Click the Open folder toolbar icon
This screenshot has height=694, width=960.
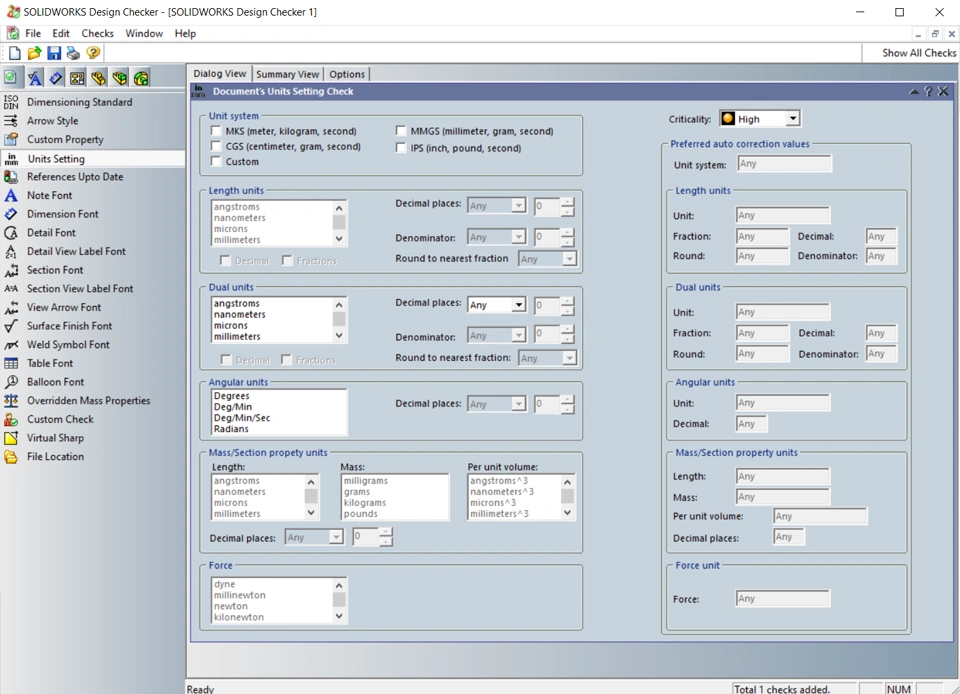point(34,53)
